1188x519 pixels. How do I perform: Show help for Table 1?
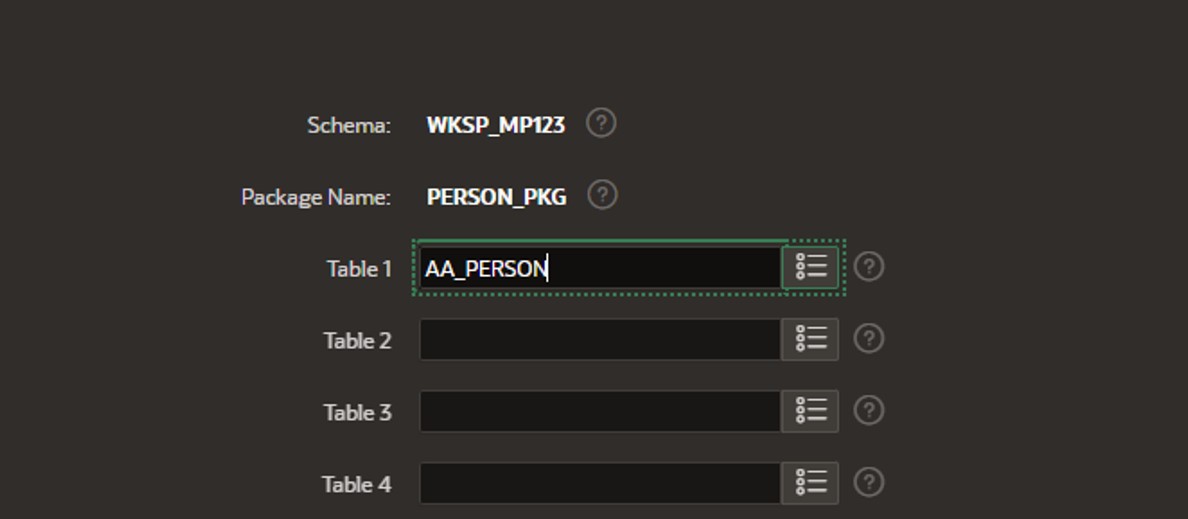[869, 267]
